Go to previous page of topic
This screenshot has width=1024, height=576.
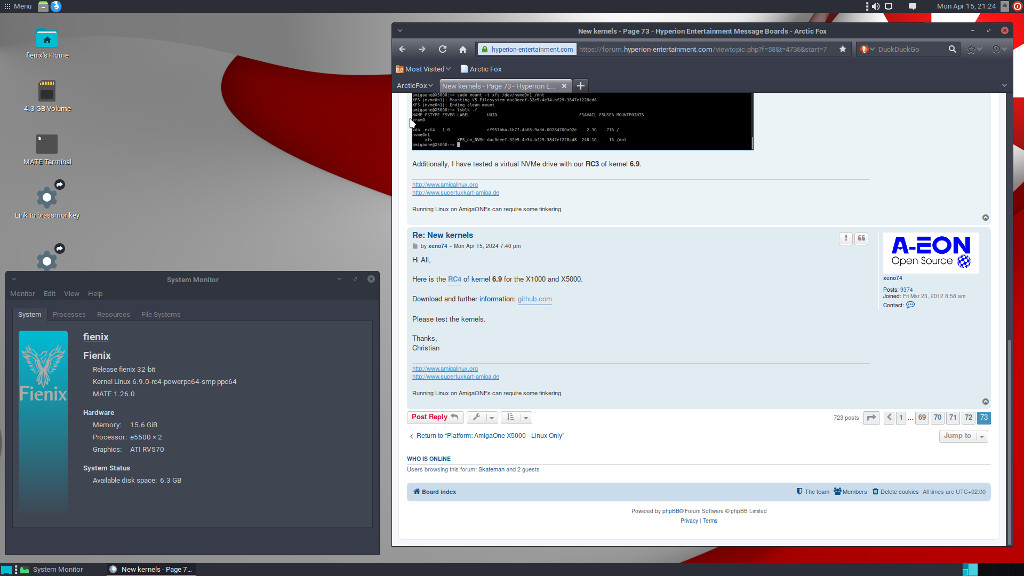click(x=889, y=417)
